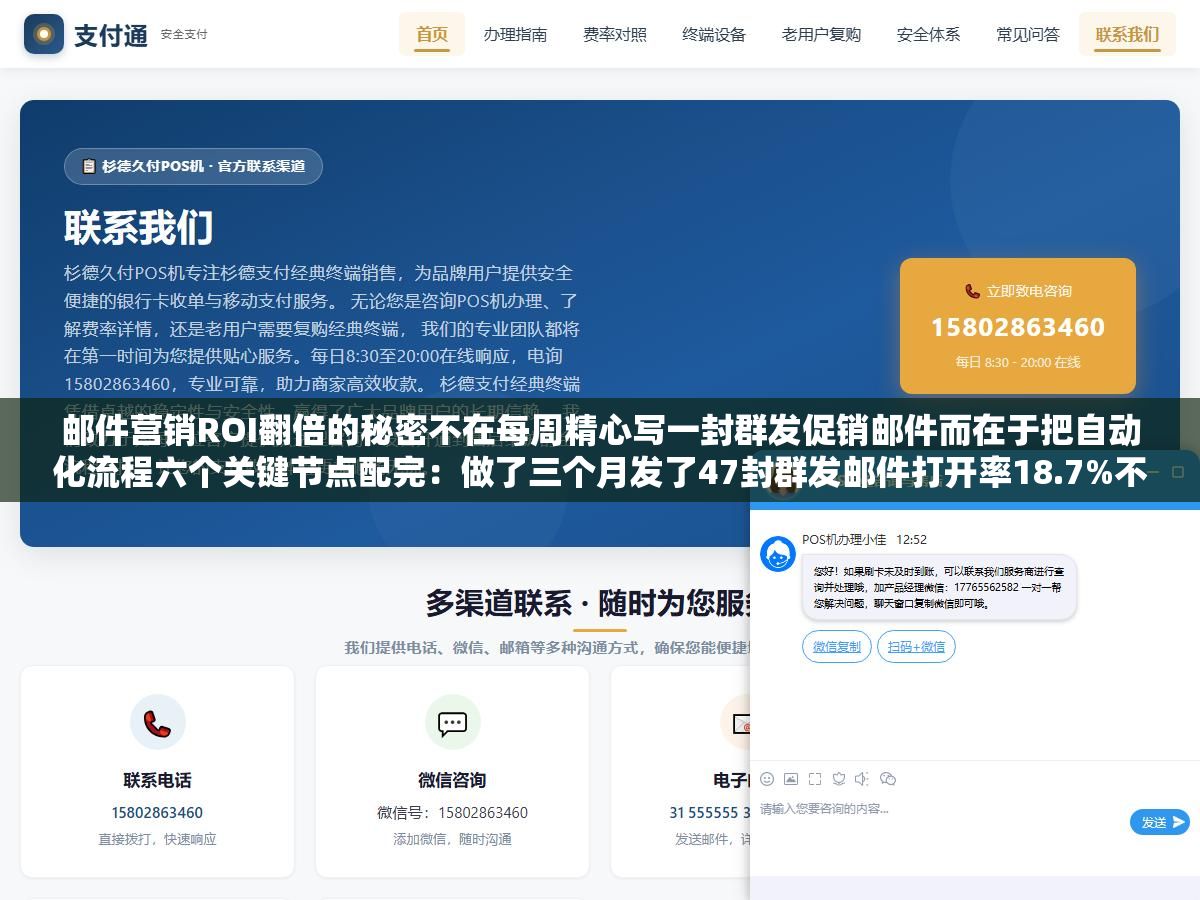1200x900 pixels.
Task: Select the 联系我们 navigation tab
Action: (1127, 34)
